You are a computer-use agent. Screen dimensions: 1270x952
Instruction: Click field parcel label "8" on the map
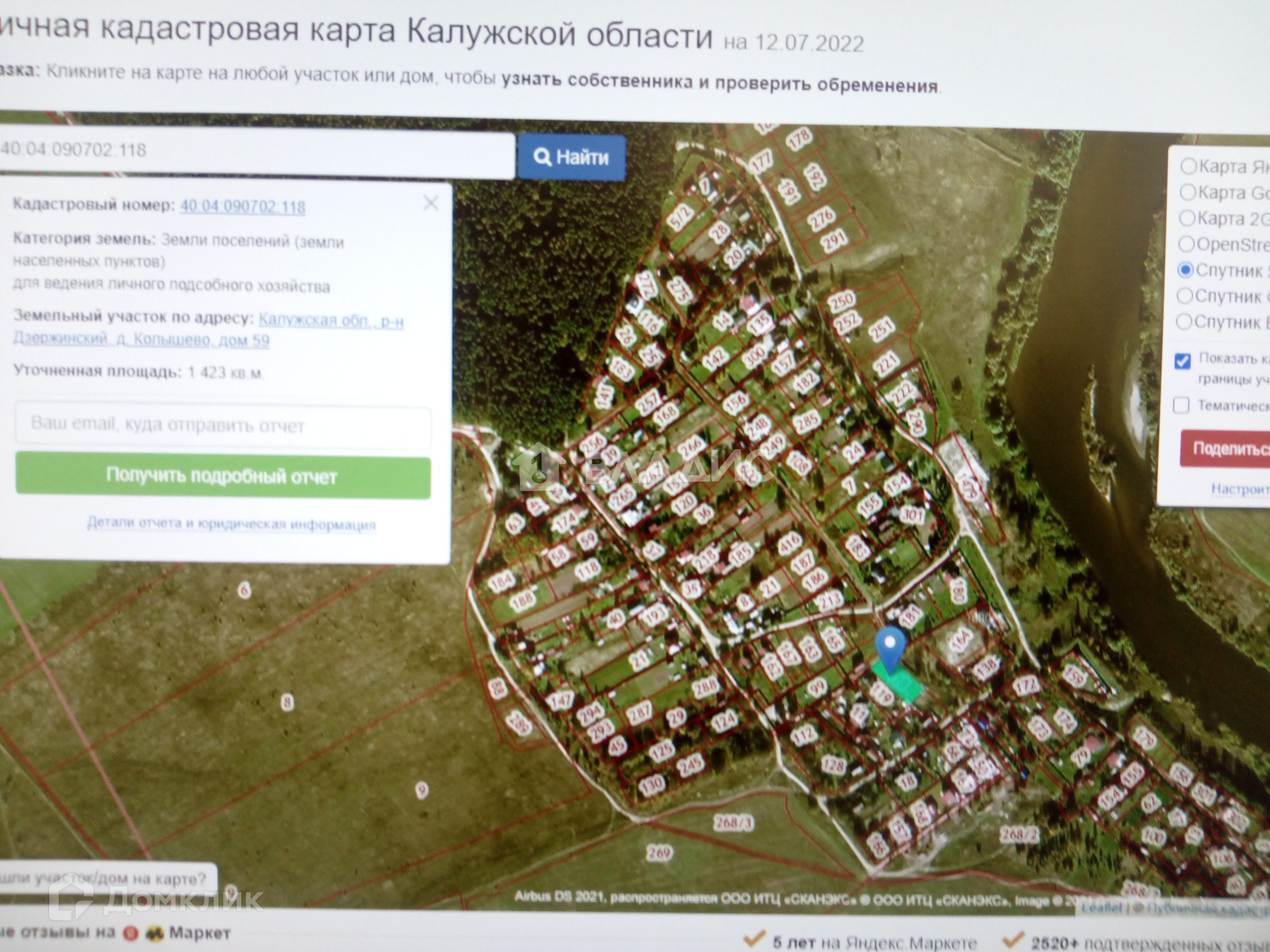(x=287, y=702)
